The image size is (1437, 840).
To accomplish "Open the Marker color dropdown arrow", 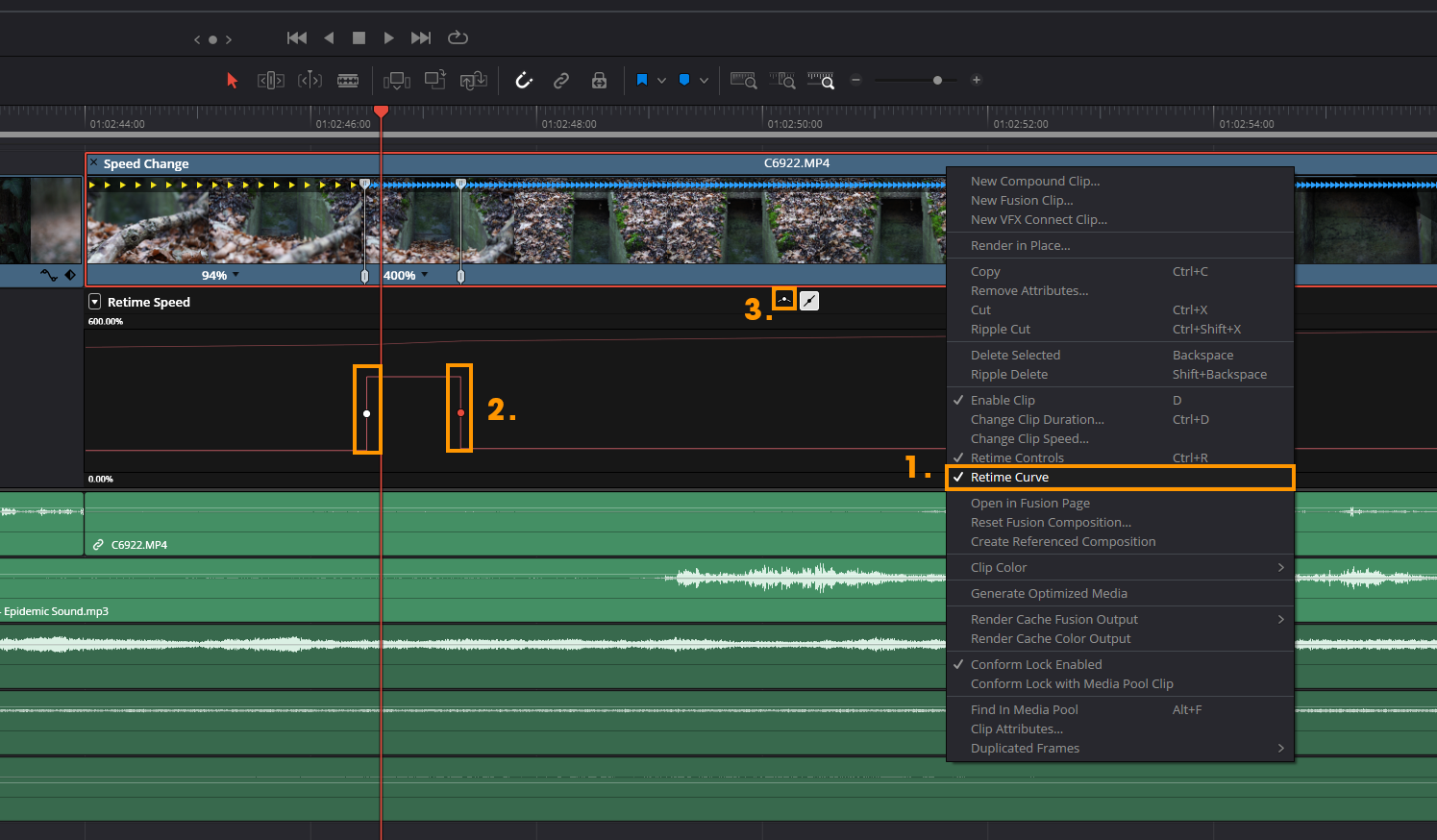I will click(x=704, y=81).
